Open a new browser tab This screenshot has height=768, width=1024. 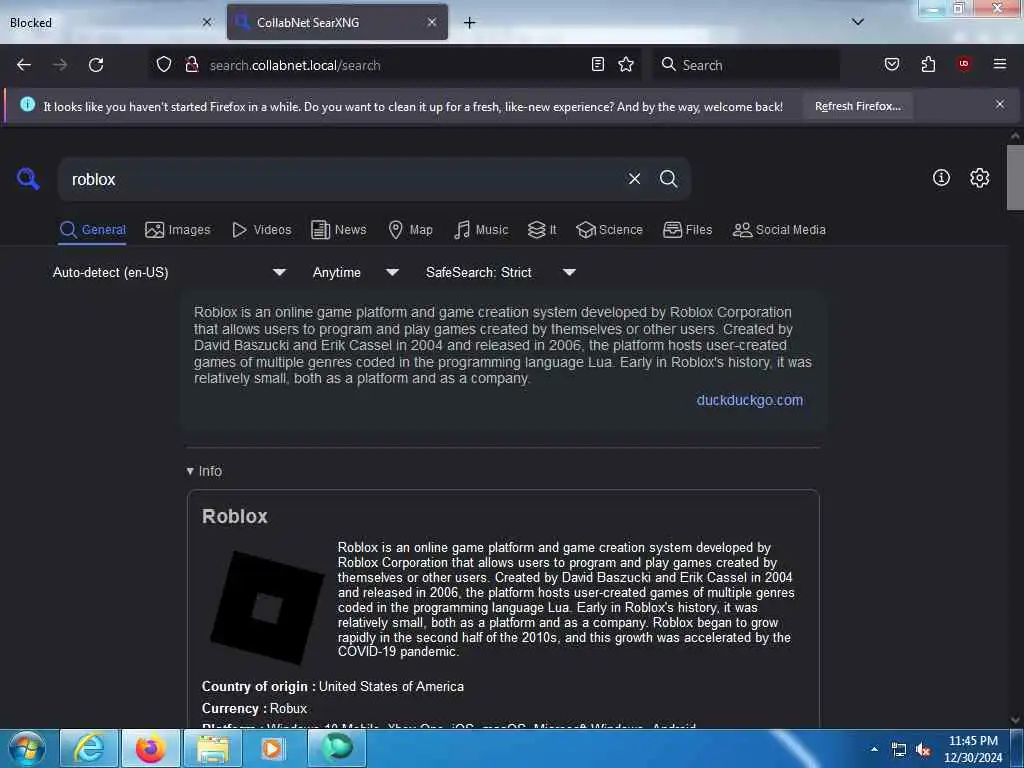pyautogui.click(x=469, y=23)
